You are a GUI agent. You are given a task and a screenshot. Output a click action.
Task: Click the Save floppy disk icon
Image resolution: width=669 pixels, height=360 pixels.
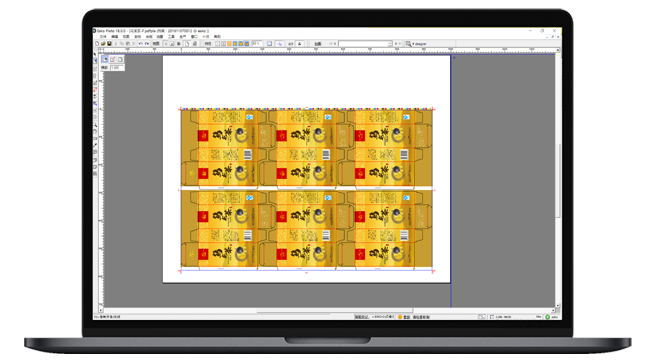tap(109, 44)
